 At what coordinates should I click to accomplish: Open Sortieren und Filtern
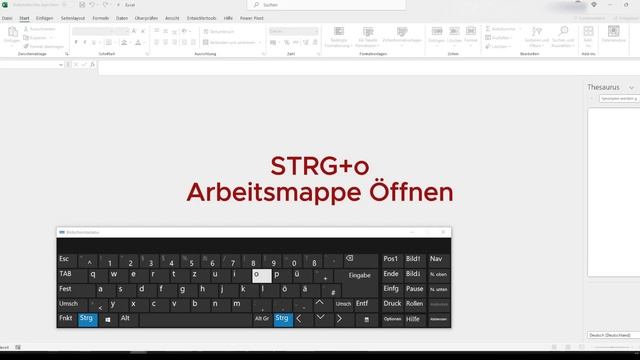[x=537, y=37]
